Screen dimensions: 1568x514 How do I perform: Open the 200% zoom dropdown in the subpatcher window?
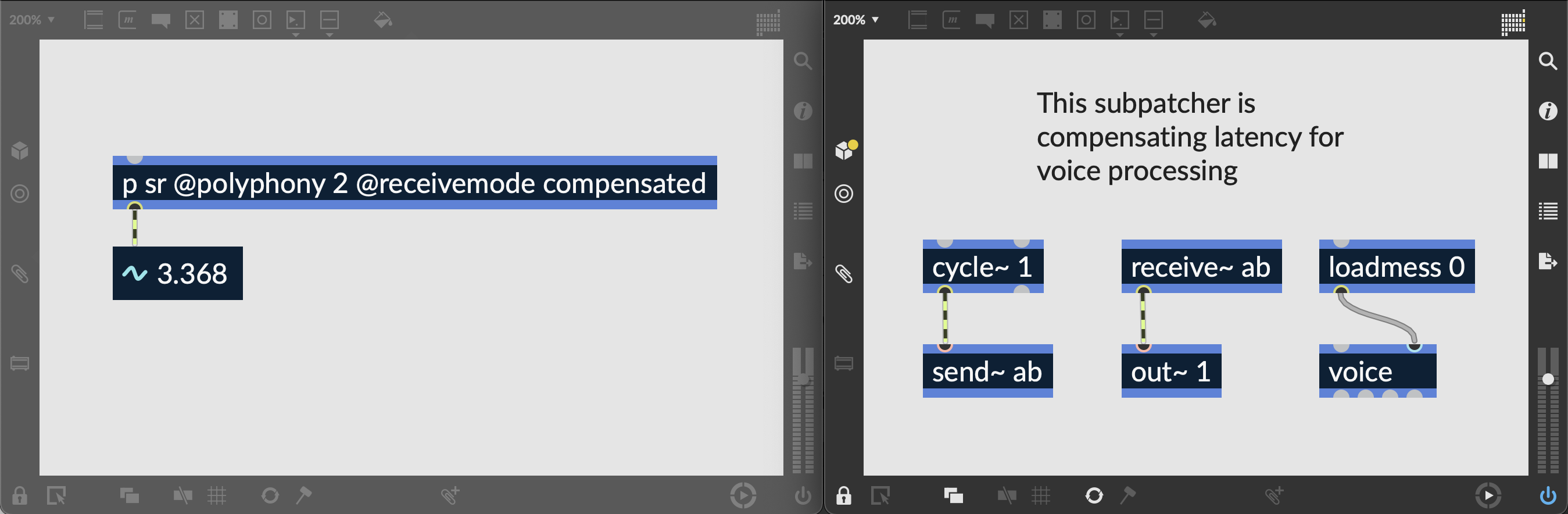(855, 20)
